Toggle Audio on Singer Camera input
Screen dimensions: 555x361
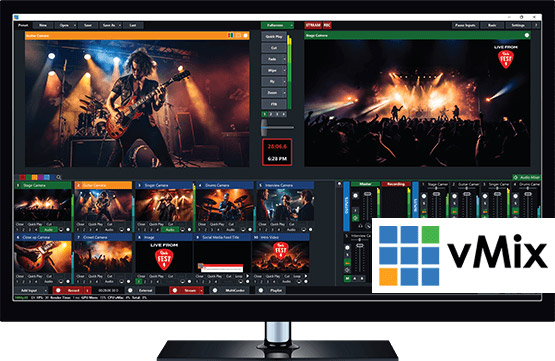point(170,230)
